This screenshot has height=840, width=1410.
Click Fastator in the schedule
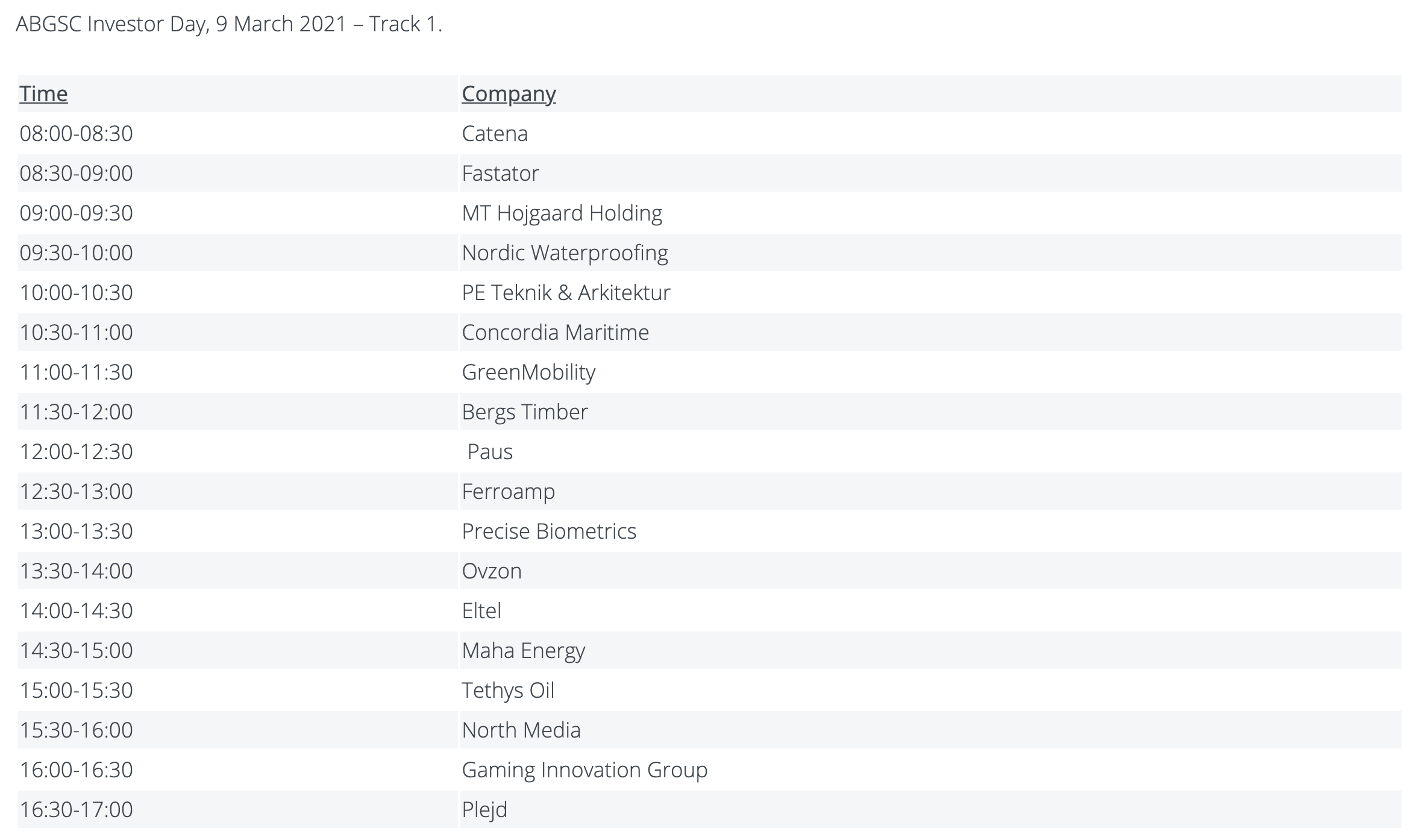pyautogui.click(x=500, y=174)
